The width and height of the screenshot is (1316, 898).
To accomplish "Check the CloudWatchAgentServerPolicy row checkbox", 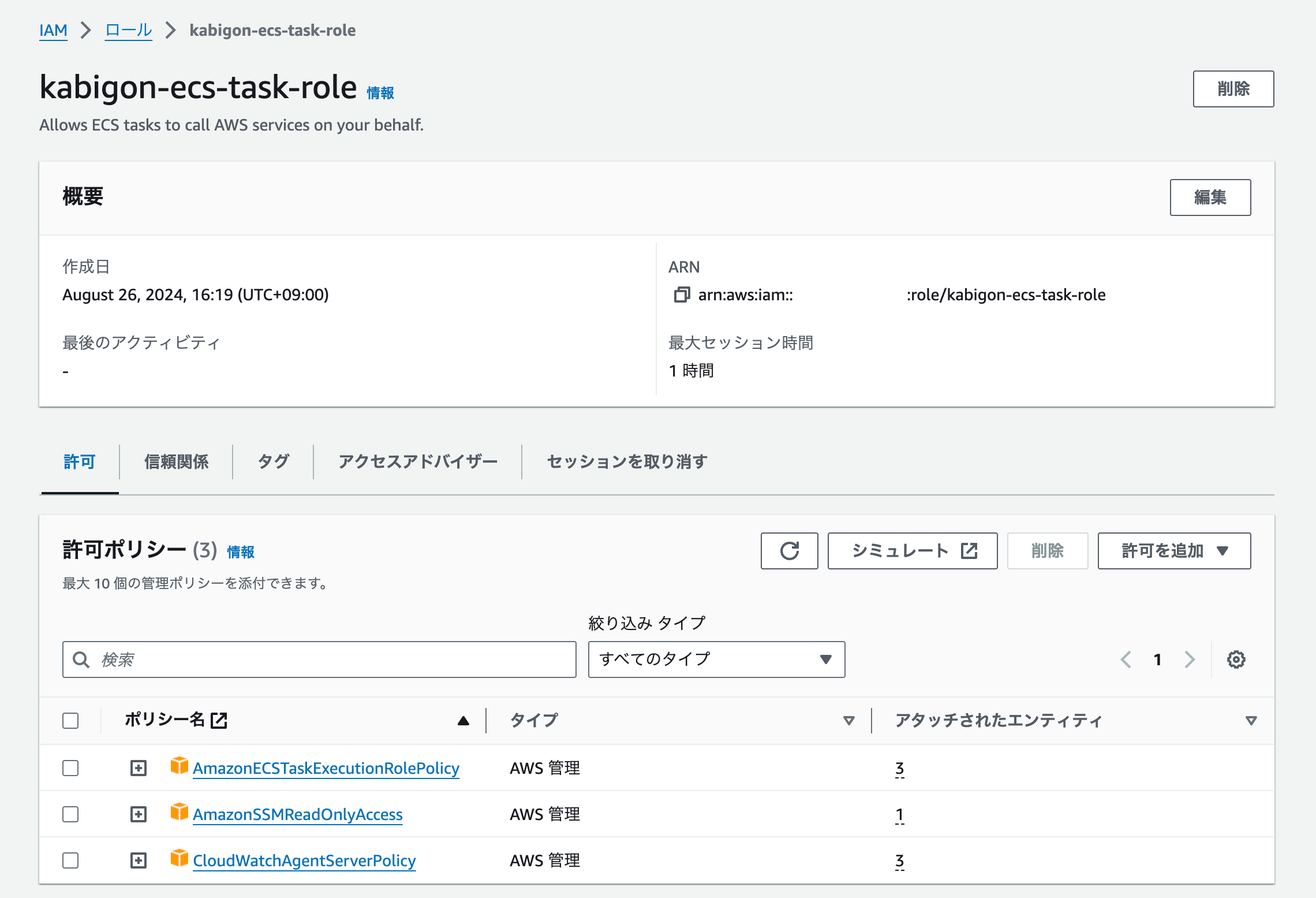I will 70,860.
